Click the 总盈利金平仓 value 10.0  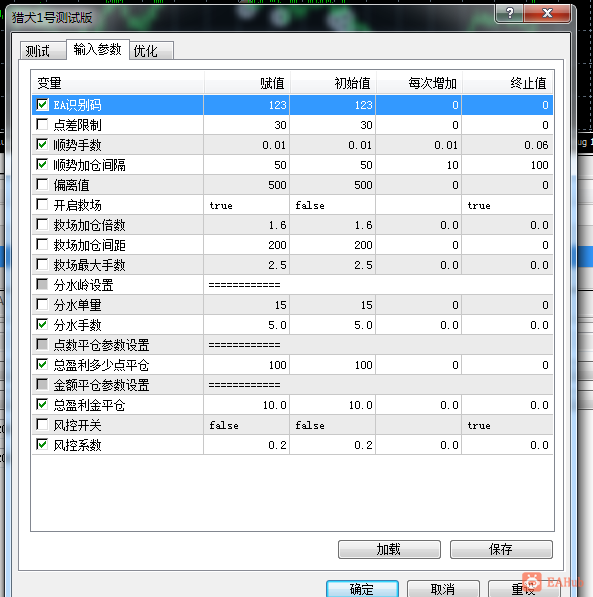[x=246, y=405]
